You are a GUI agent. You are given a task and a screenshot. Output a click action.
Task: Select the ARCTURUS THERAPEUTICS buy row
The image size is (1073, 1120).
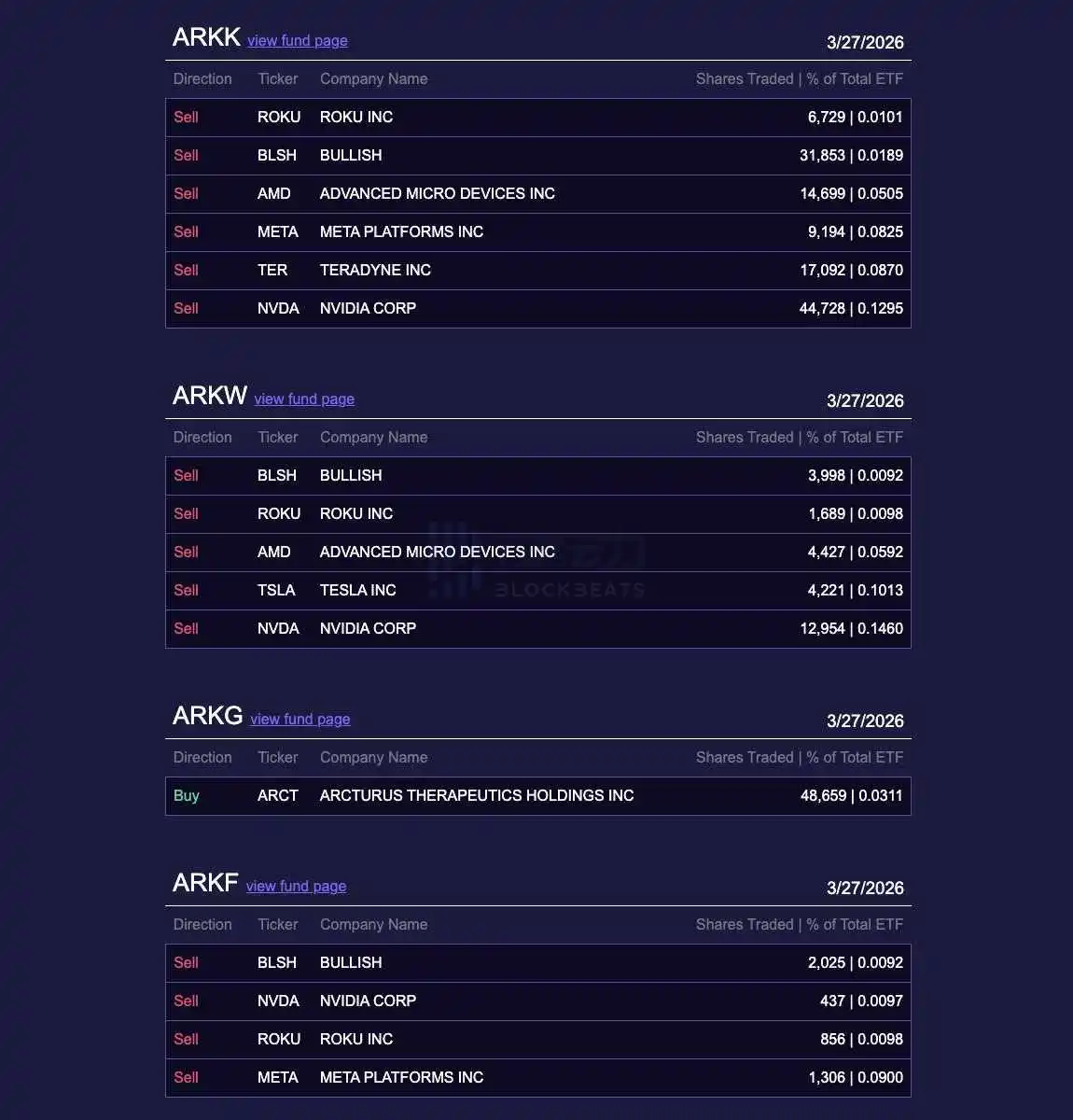[x=538, y=796]
